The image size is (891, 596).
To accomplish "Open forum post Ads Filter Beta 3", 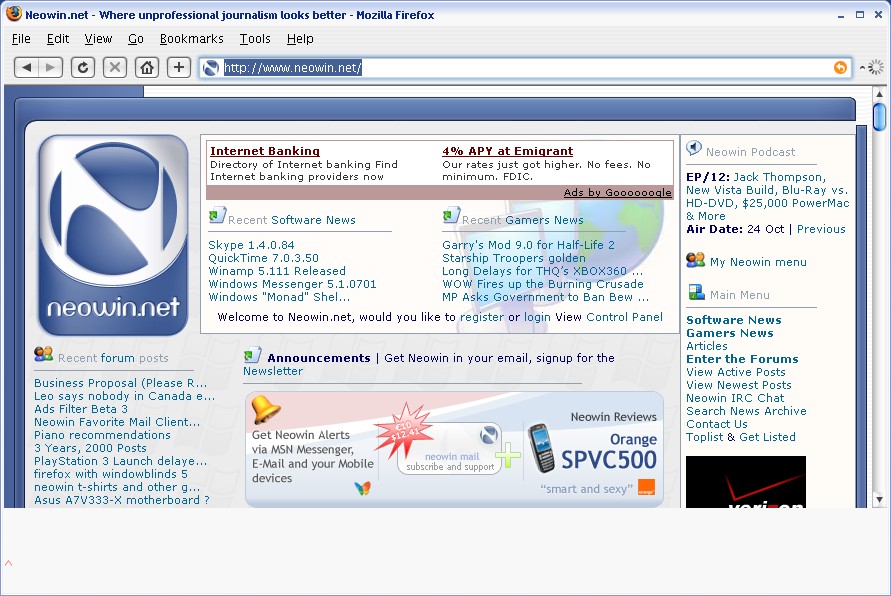I will click(x=81, y=409).
